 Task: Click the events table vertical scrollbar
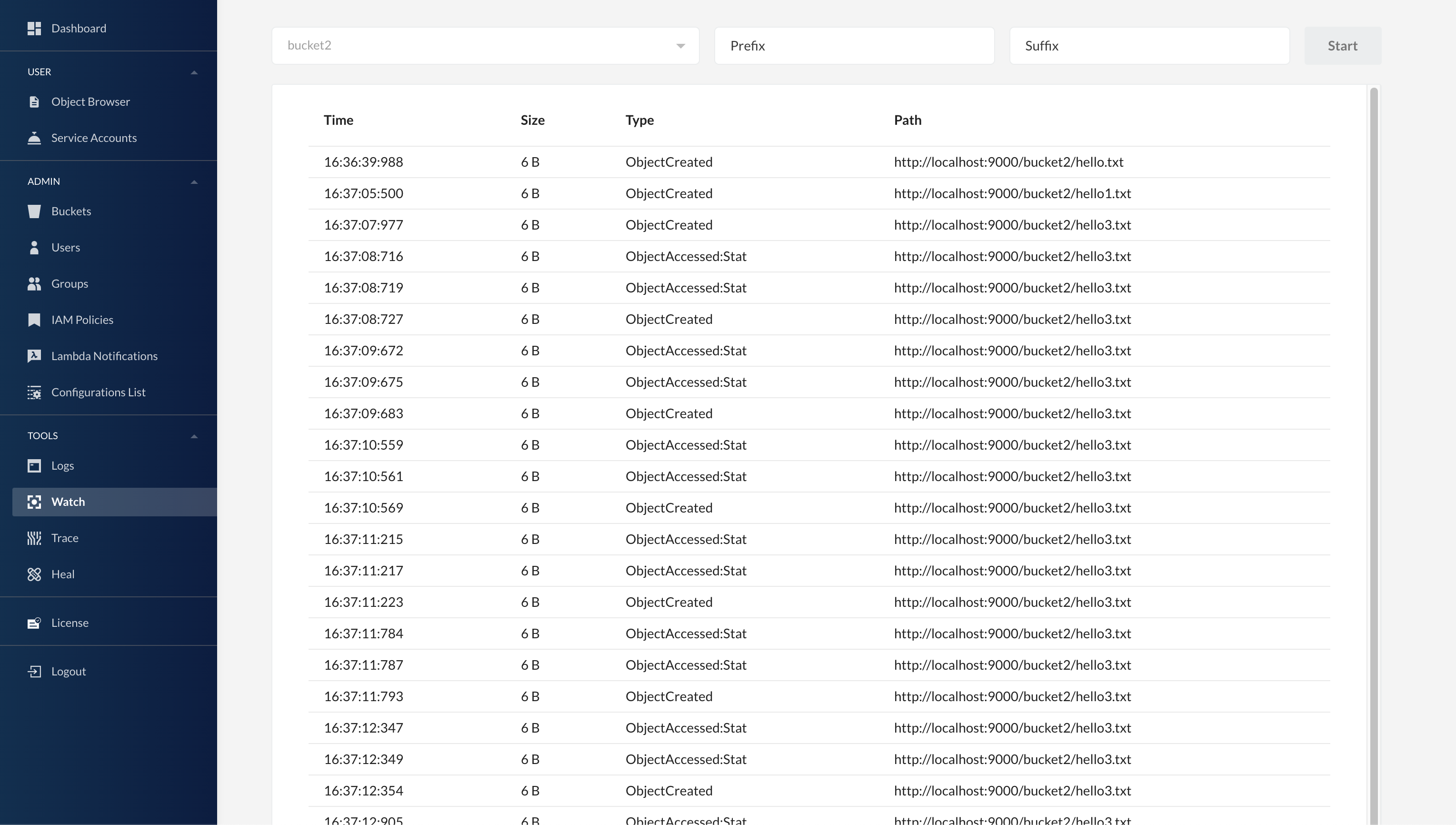pyautogui.click(x=1373, y=456)
